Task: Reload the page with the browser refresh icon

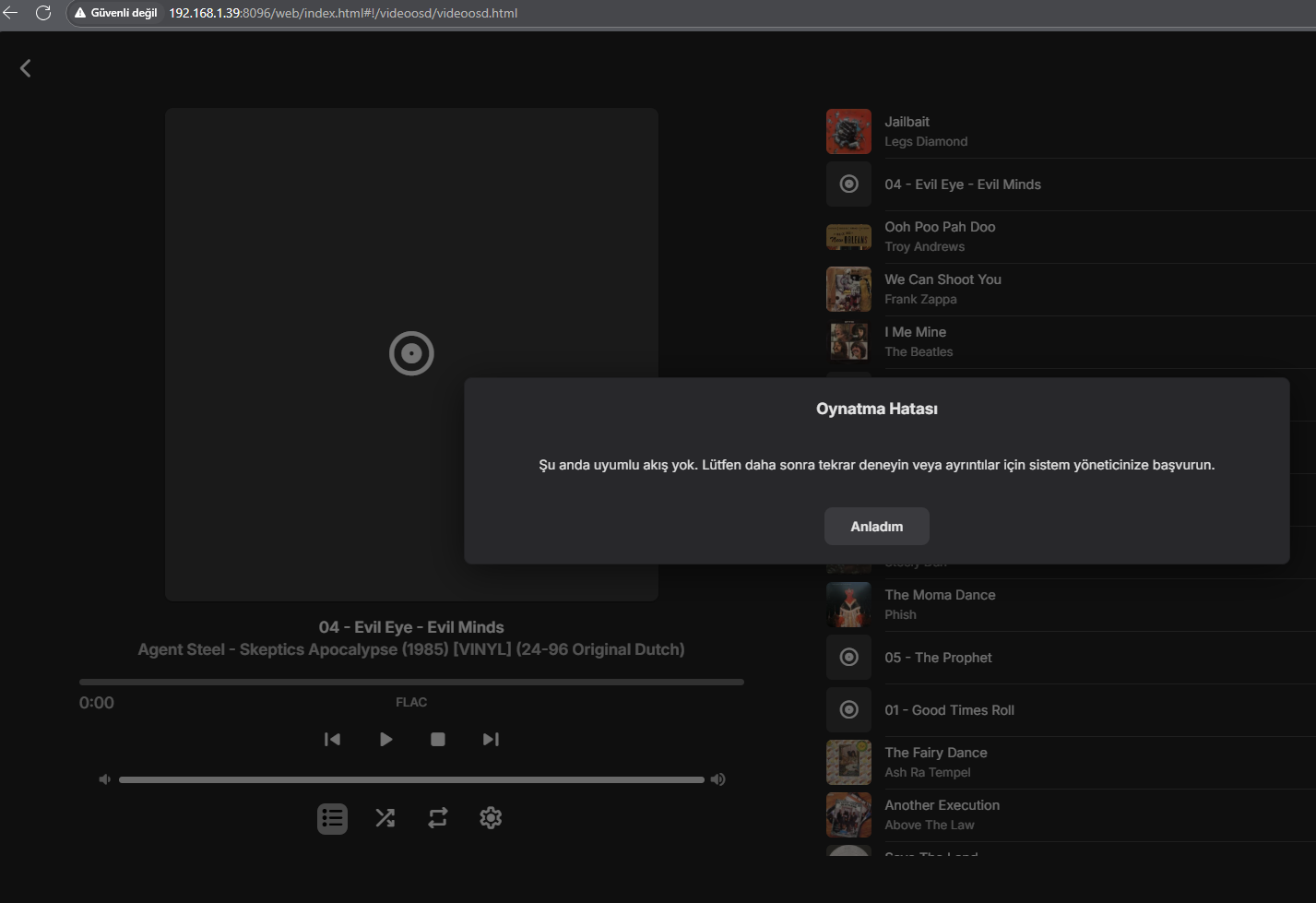Action: coord(43,13)
